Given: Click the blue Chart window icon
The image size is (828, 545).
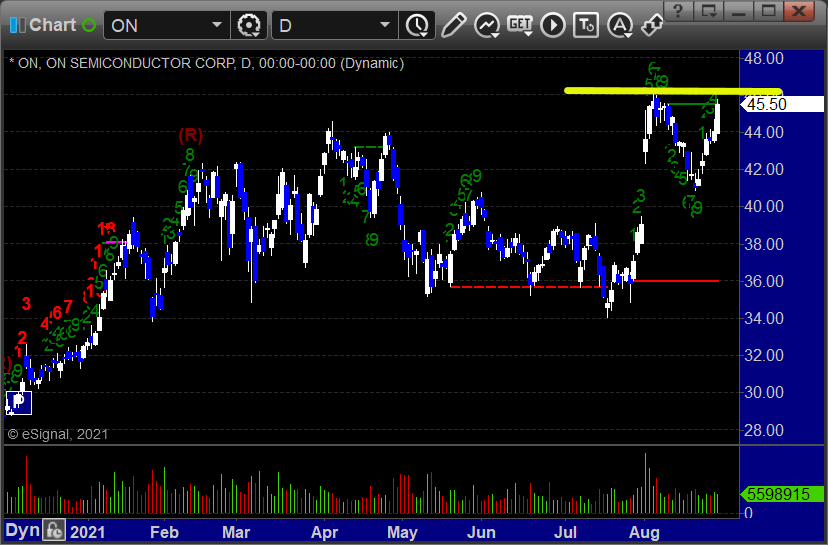Looking at the screenshot, I should [17, 25].
